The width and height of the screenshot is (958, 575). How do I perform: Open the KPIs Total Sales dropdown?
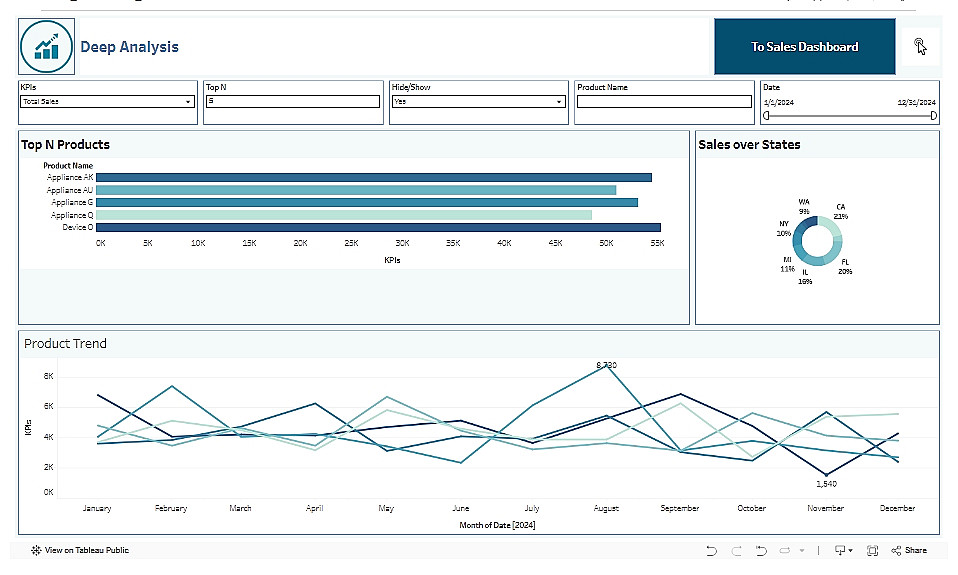click(x=108, y=101)
